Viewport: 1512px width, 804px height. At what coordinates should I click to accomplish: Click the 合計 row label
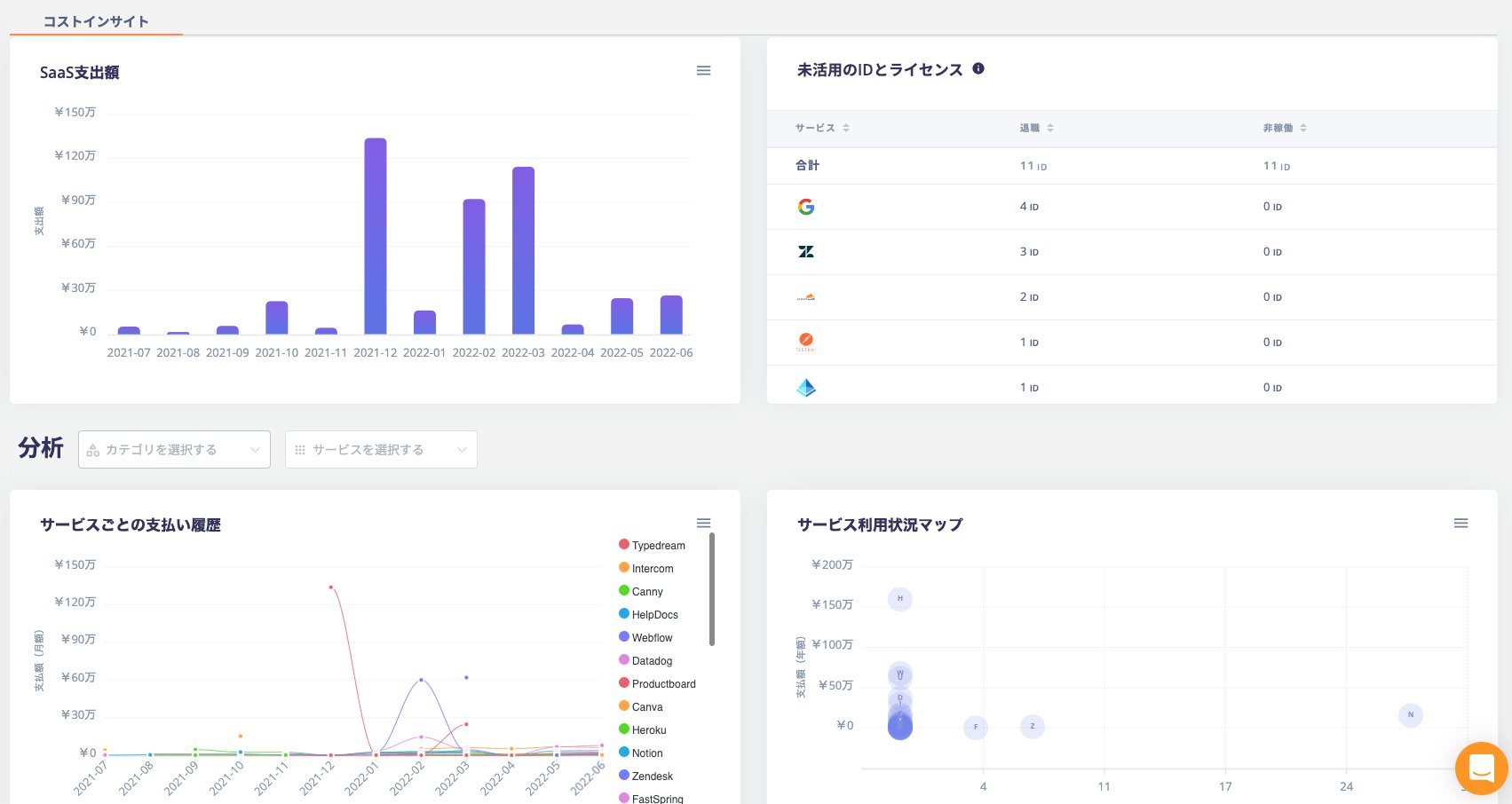pos(807,165)
